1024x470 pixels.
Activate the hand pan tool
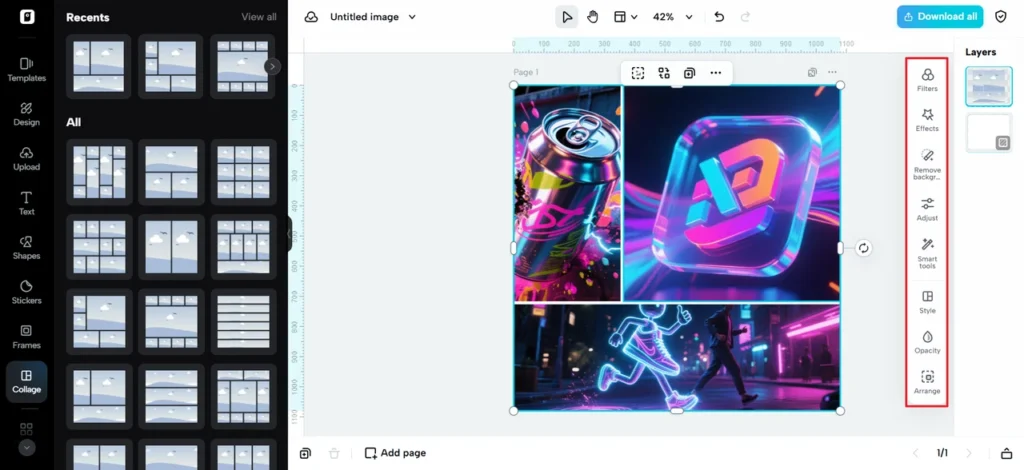click(592, 17)
